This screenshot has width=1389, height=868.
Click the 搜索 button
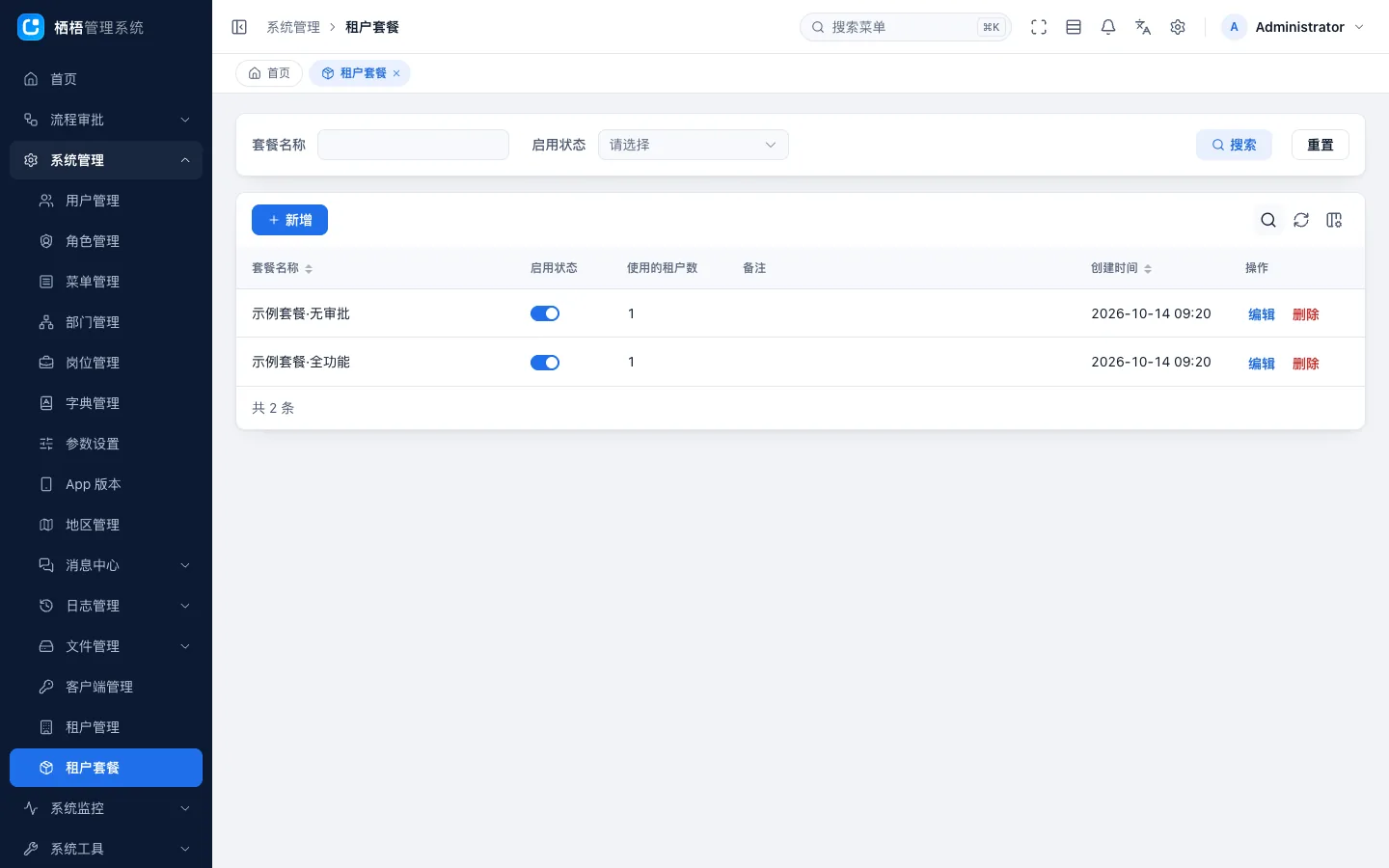(x=1234, y=145)
